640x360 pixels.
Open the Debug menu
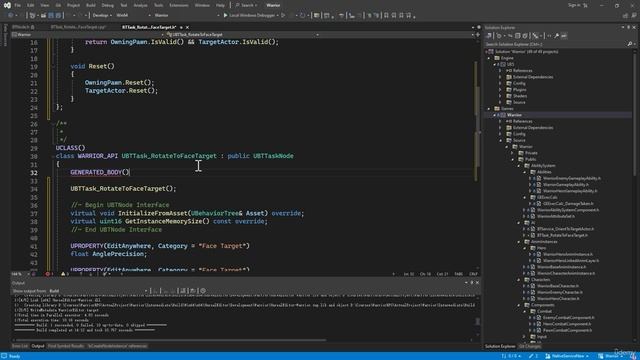107,5
